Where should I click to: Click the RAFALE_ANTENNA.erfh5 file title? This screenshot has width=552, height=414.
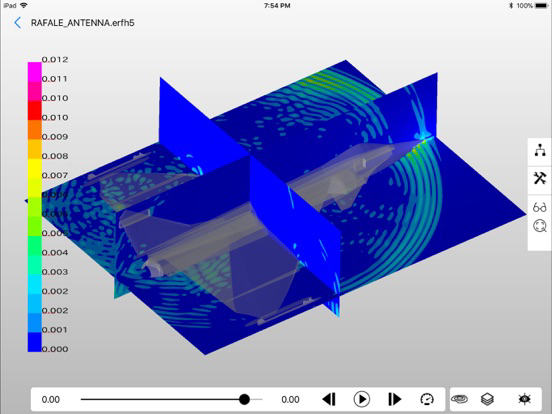[83, 23]
